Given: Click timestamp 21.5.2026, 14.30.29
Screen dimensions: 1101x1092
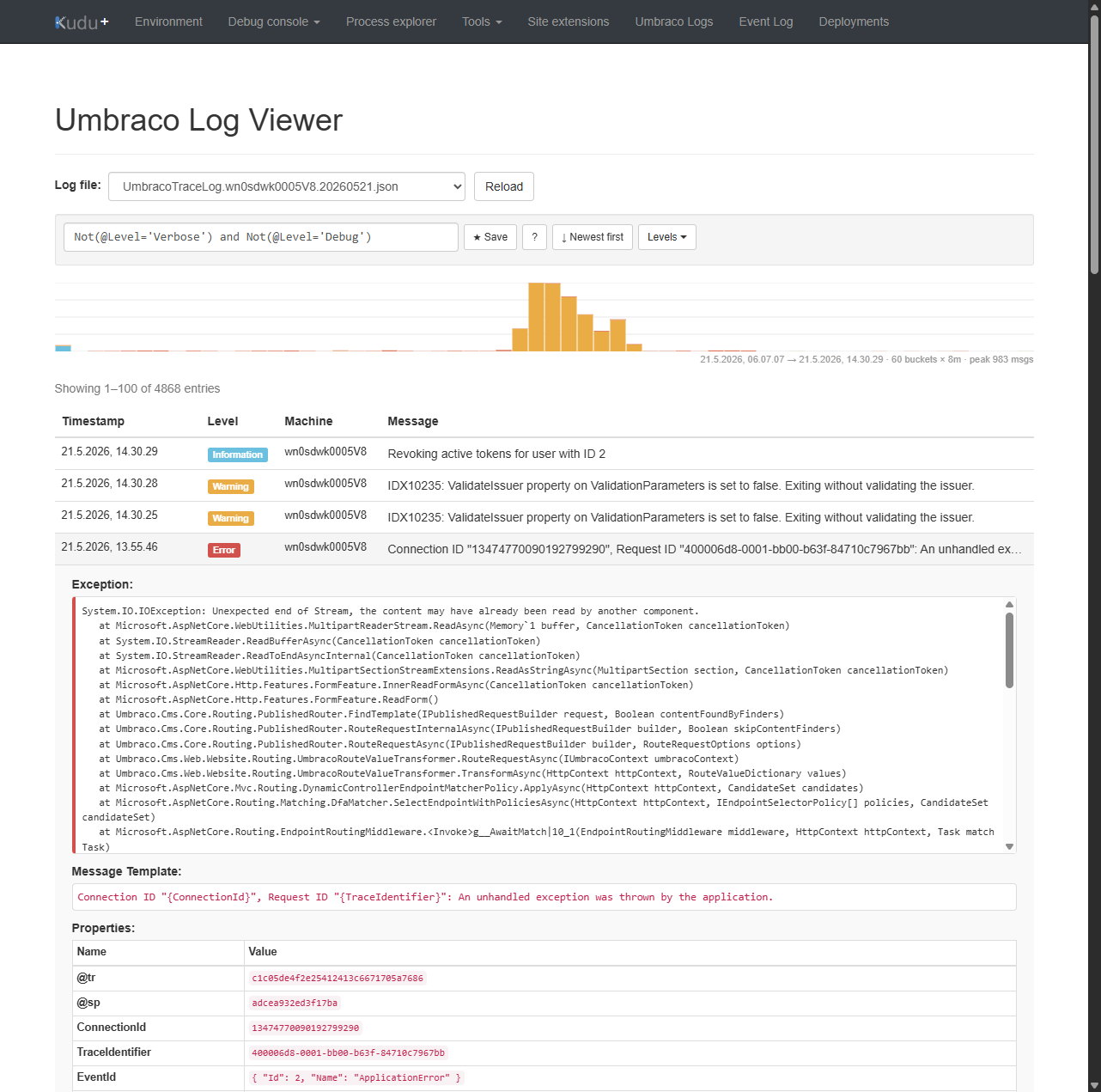Looking at the screenshot, I should pos(110,451).
